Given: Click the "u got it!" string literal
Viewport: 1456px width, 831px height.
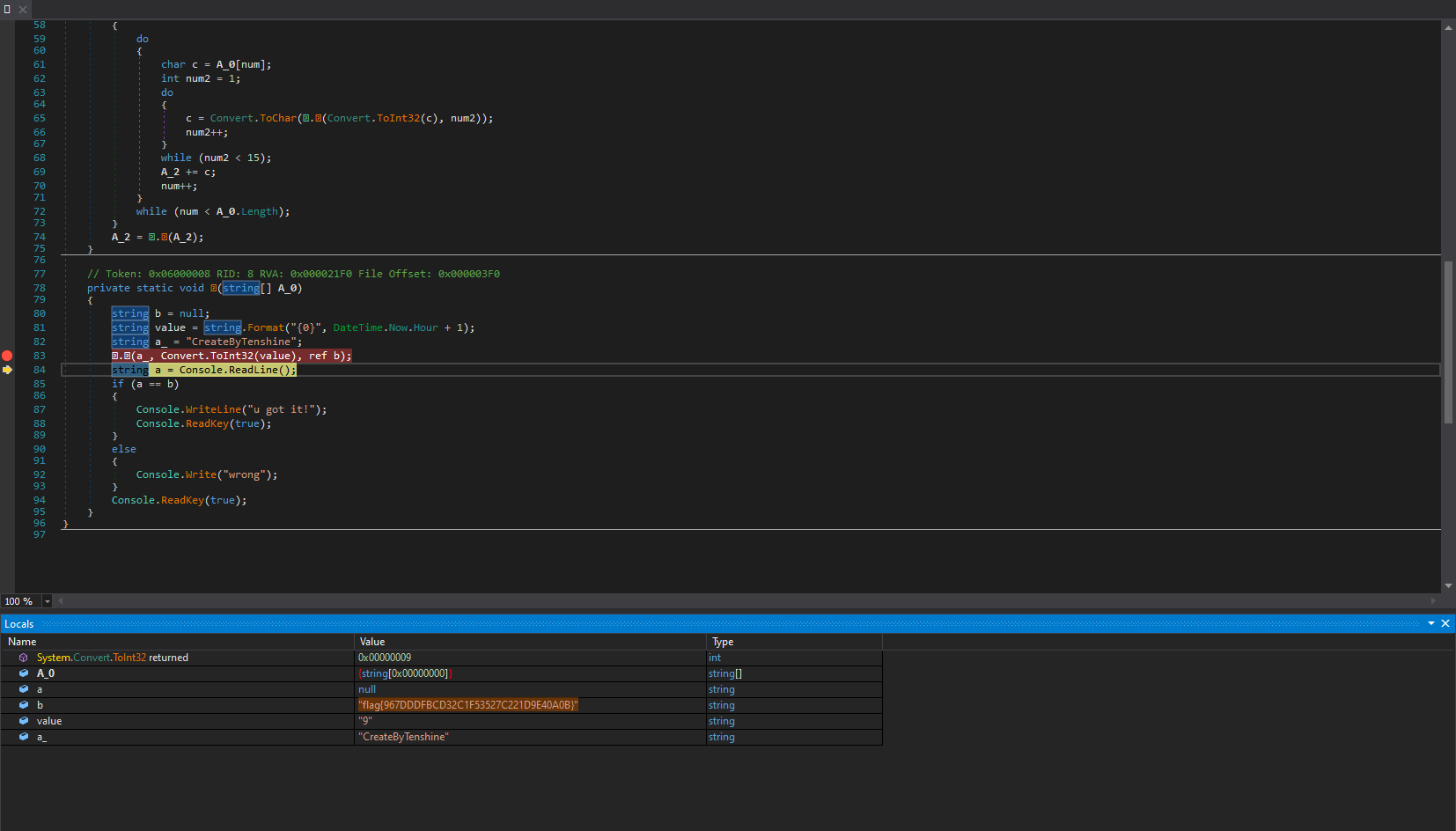Looking at the screenshot, I should (282, 409).
